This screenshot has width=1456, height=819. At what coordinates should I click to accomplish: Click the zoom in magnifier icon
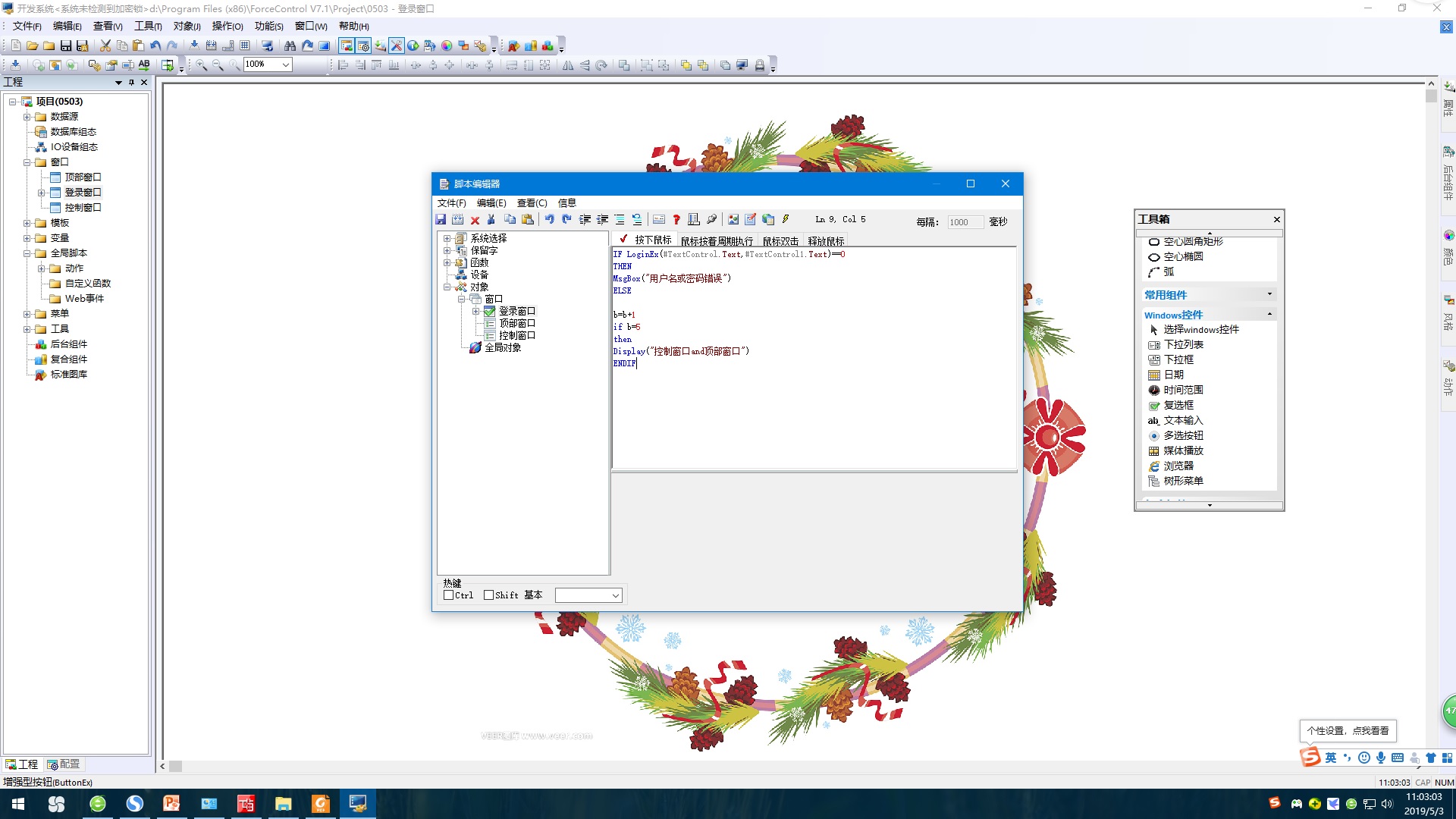coord(201,65)
